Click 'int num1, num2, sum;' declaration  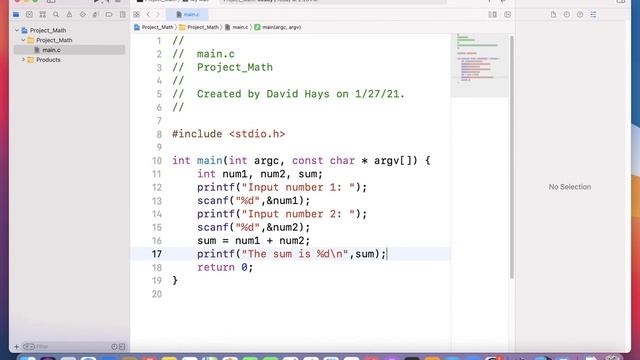tap(260, 174)
